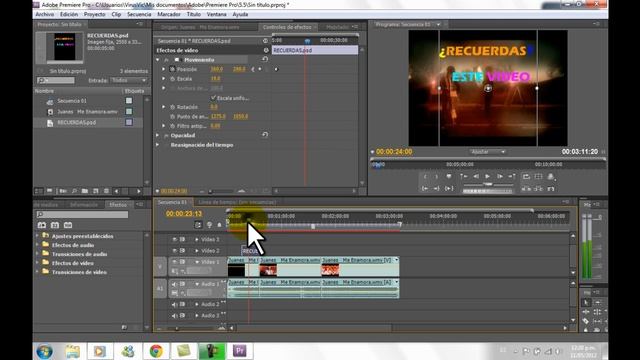Select the Selection tool in Tools panel
Viewport: 640px width, 360px height.
[586, 302]
